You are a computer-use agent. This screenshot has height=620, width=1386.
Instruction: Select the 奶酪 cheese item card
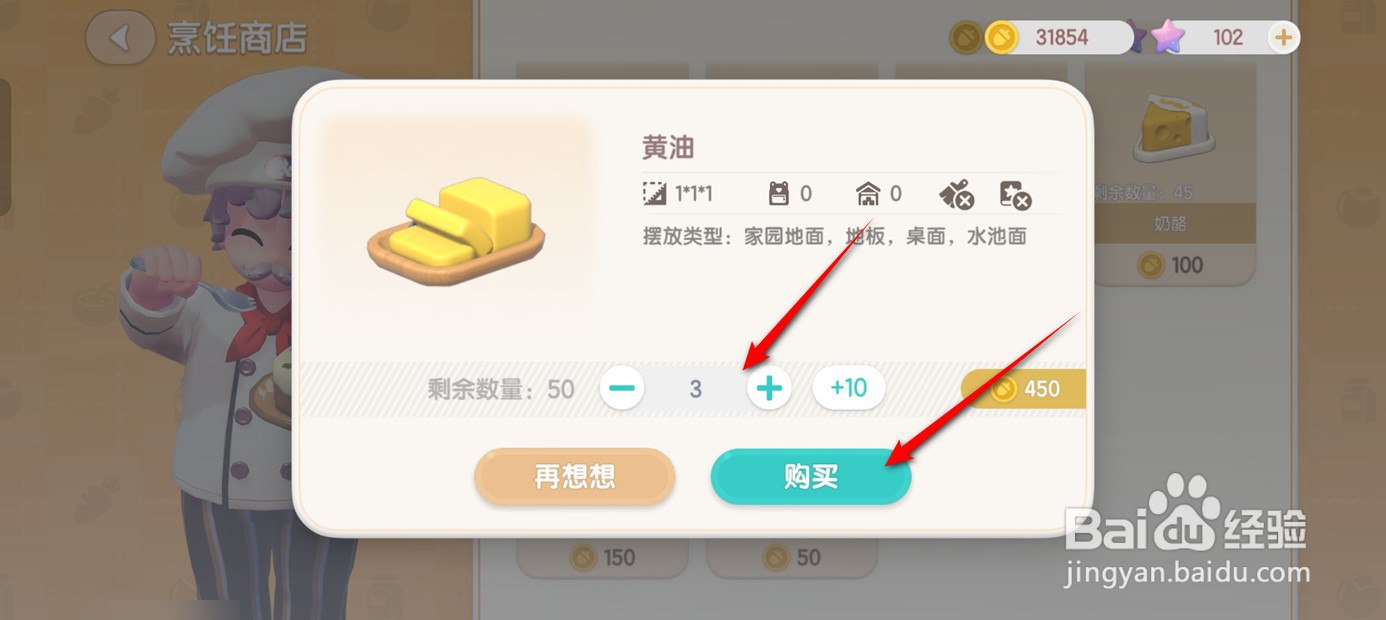click(1170, 174)
